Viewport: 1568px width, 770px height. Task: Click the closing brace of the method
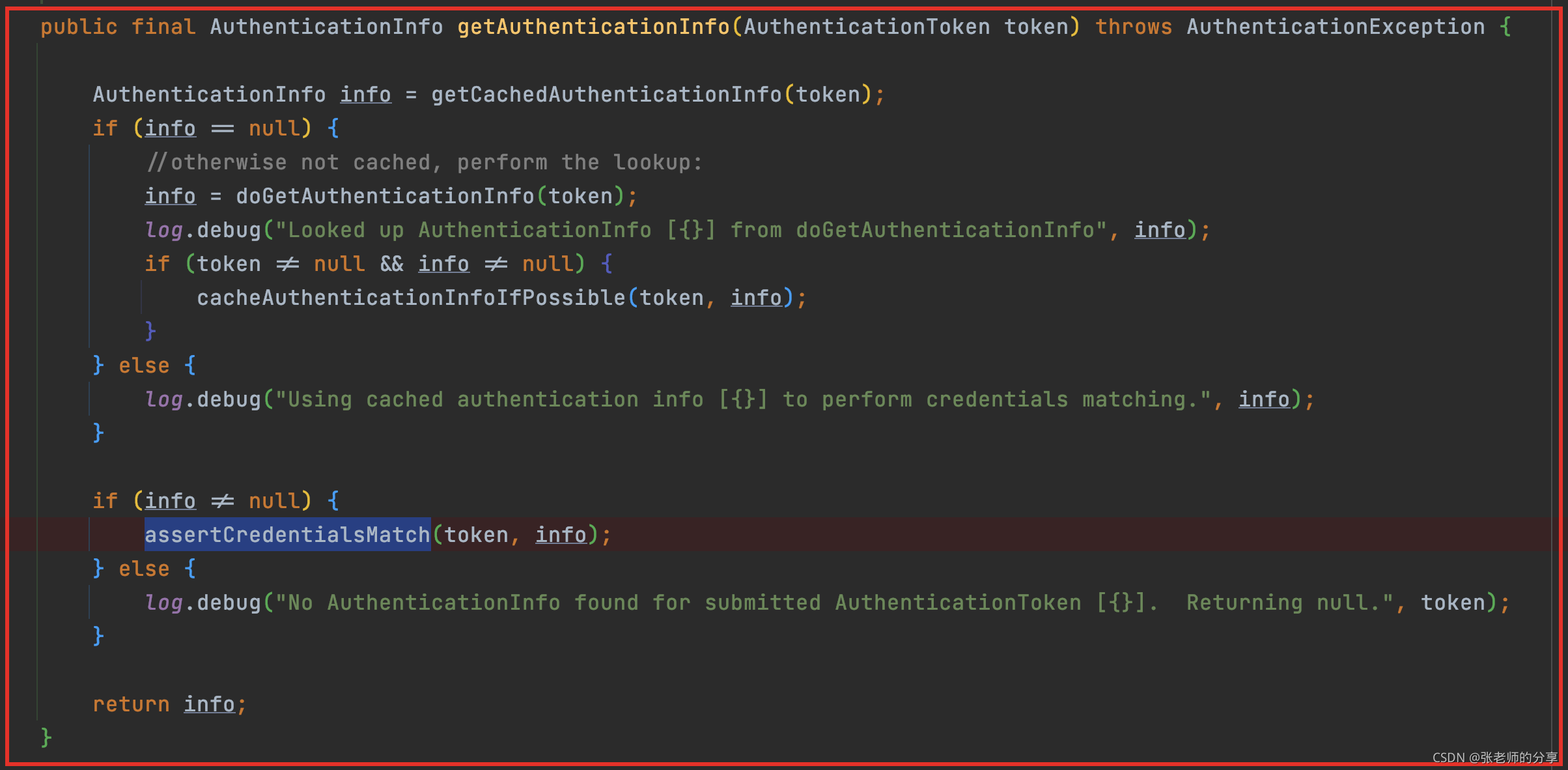point(46,738)
